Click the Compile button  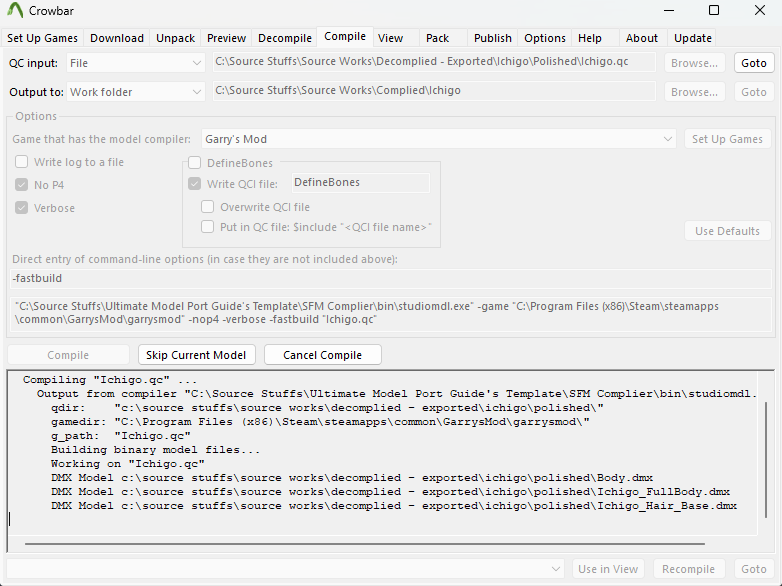pos(68,355)
